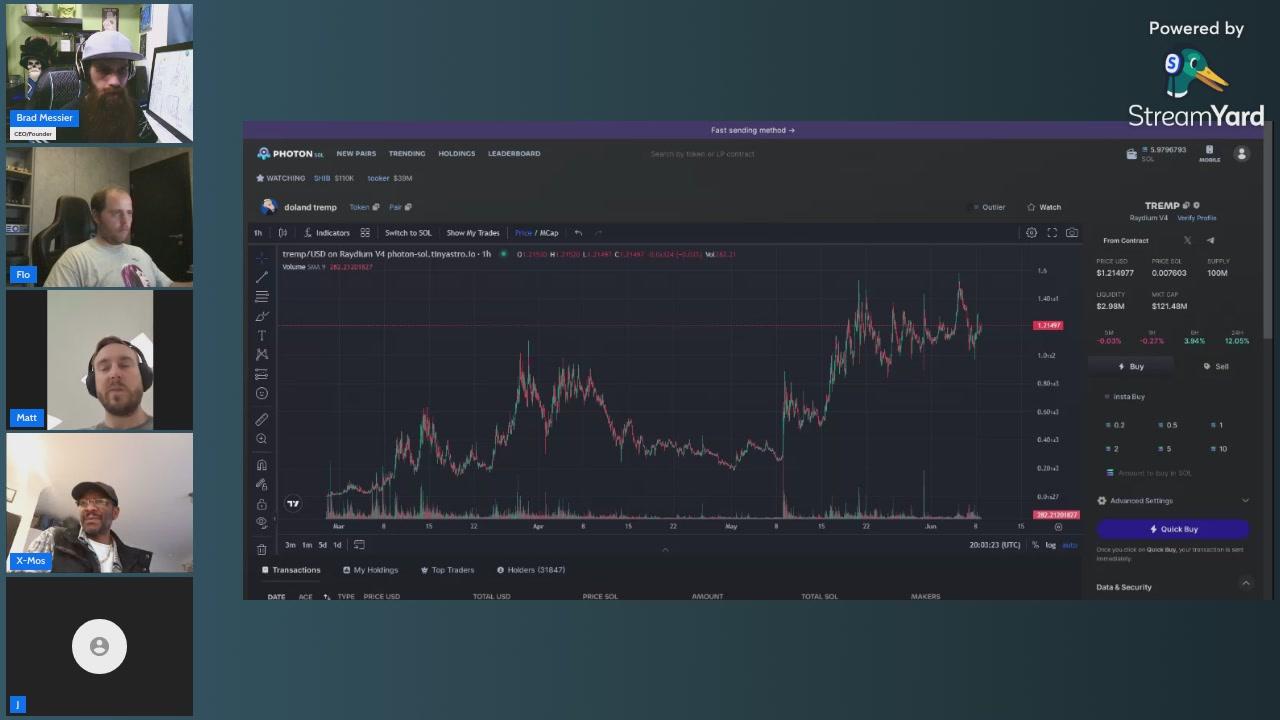The height and width of the screenshot is (720, 1280).
Task: Switch to the Top Traders tab
Action: [447, 570]
